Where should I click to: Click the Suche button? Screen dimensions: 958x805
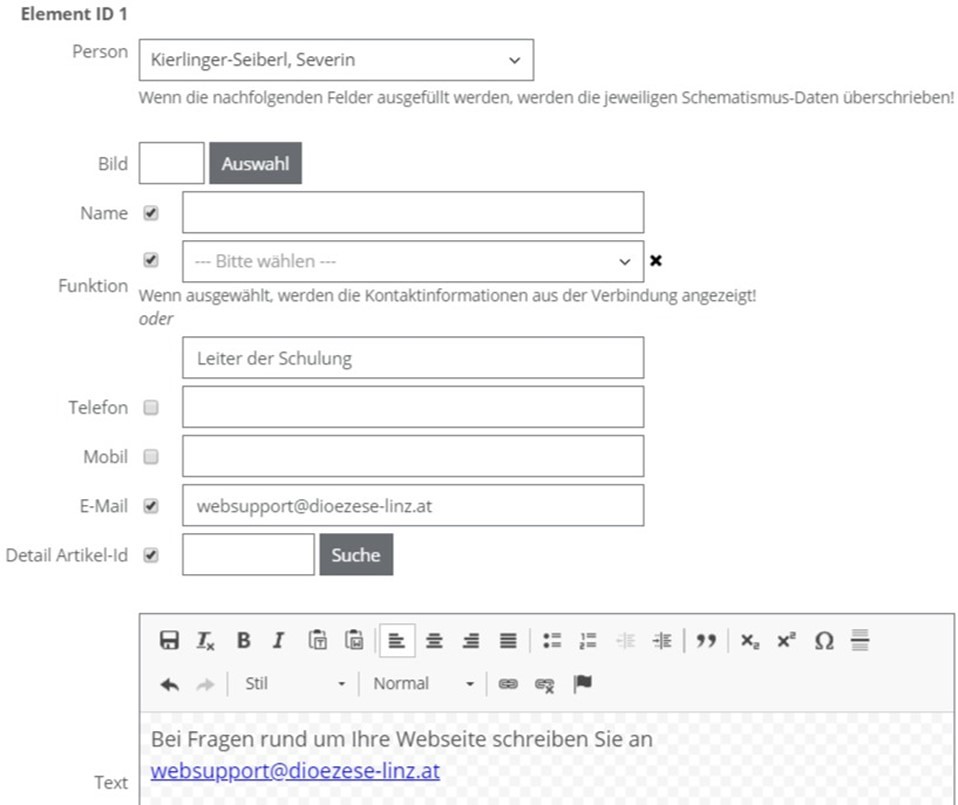356,555
